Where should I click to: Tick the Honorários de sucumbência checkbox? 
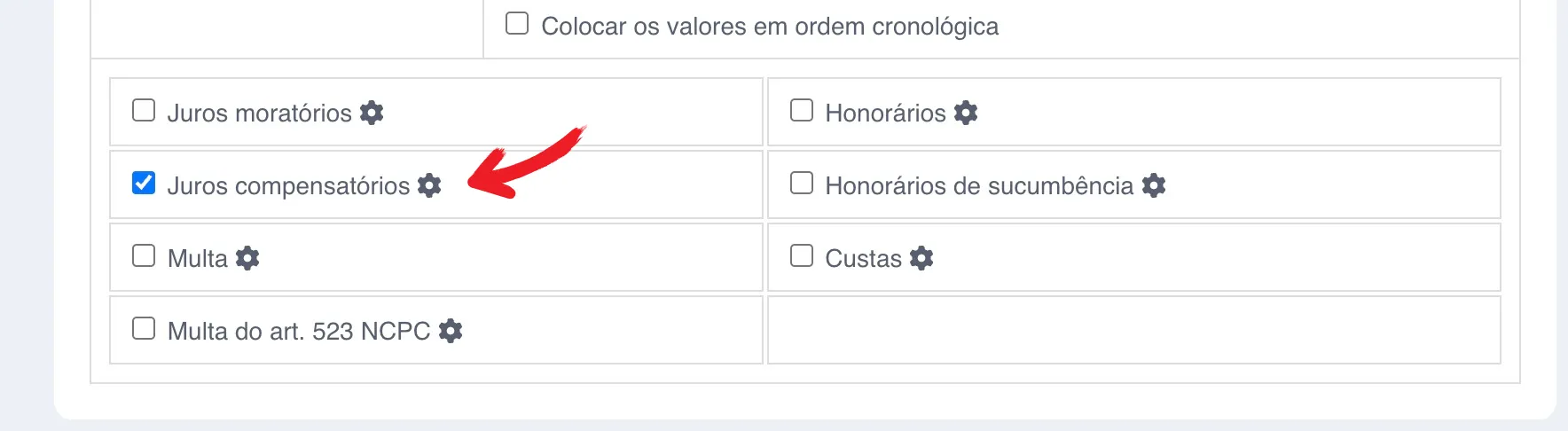[x=802, y=184]
